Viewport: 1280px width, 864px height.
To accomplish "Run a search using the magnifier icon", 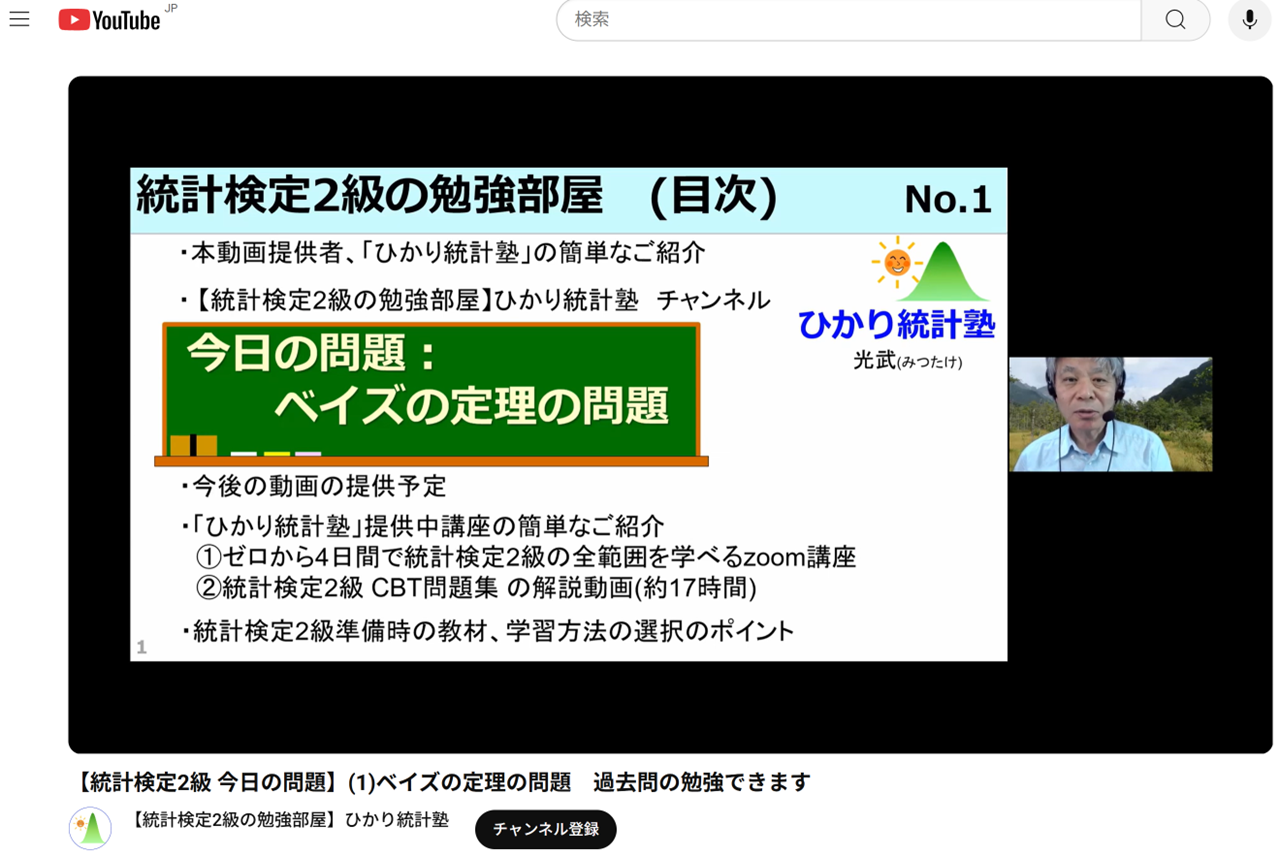I will pos(1174,19).
